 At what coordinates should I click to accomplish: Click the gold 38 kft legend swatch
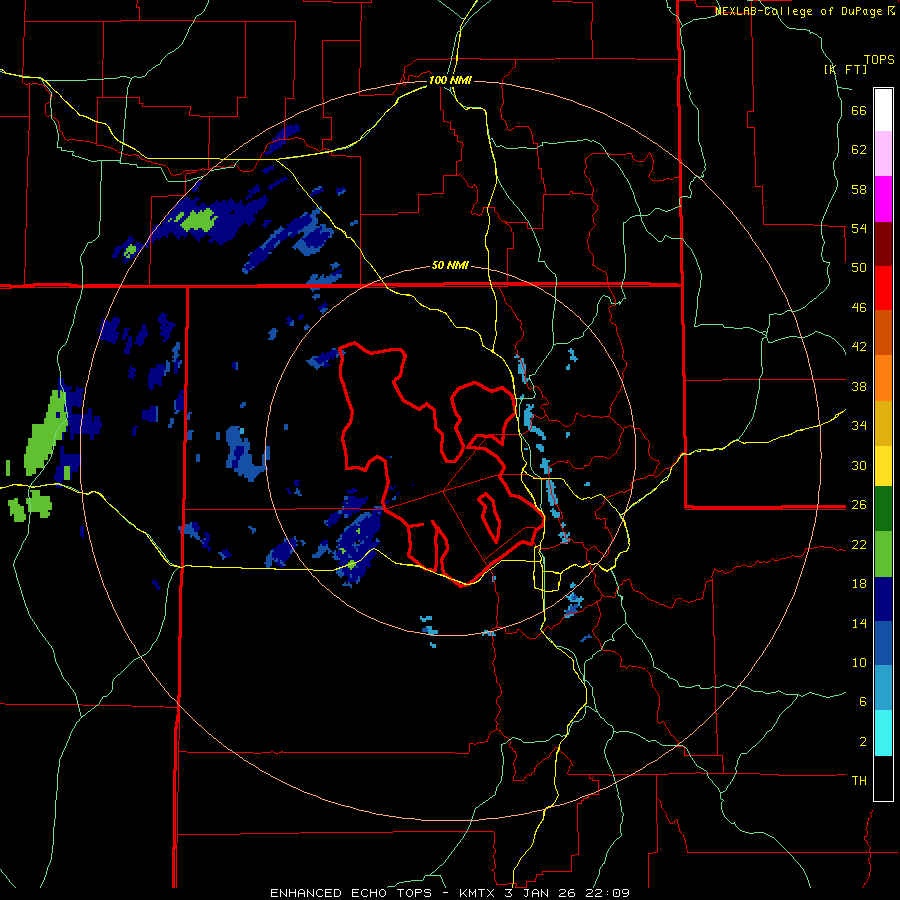point(883,423)
